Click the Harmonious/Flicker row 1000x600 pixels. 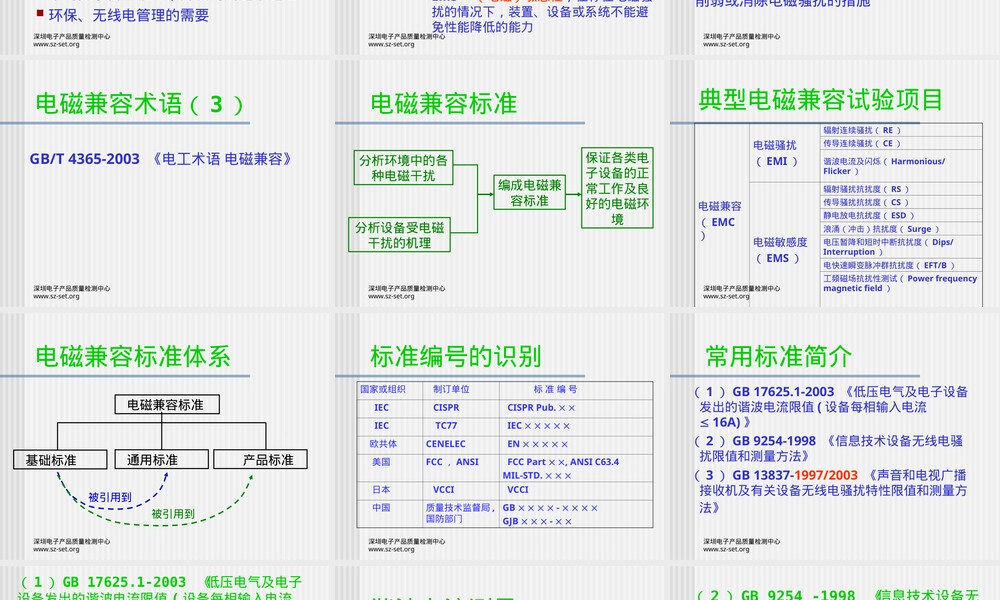(x=901, y=166)
